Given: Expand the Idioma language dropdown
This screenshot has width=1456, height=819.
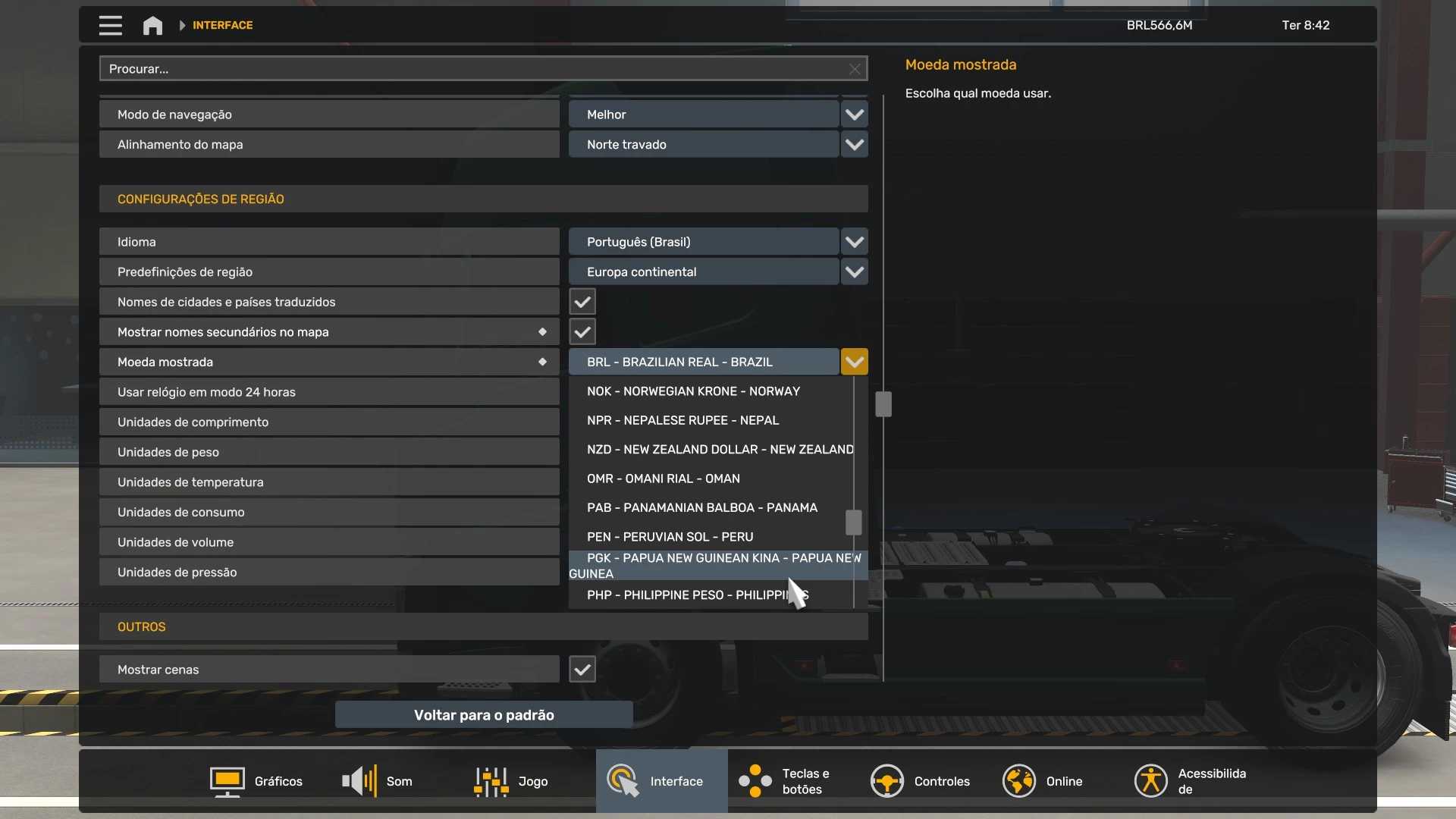Looking at the screenshot, I should [x=855, y=242].
